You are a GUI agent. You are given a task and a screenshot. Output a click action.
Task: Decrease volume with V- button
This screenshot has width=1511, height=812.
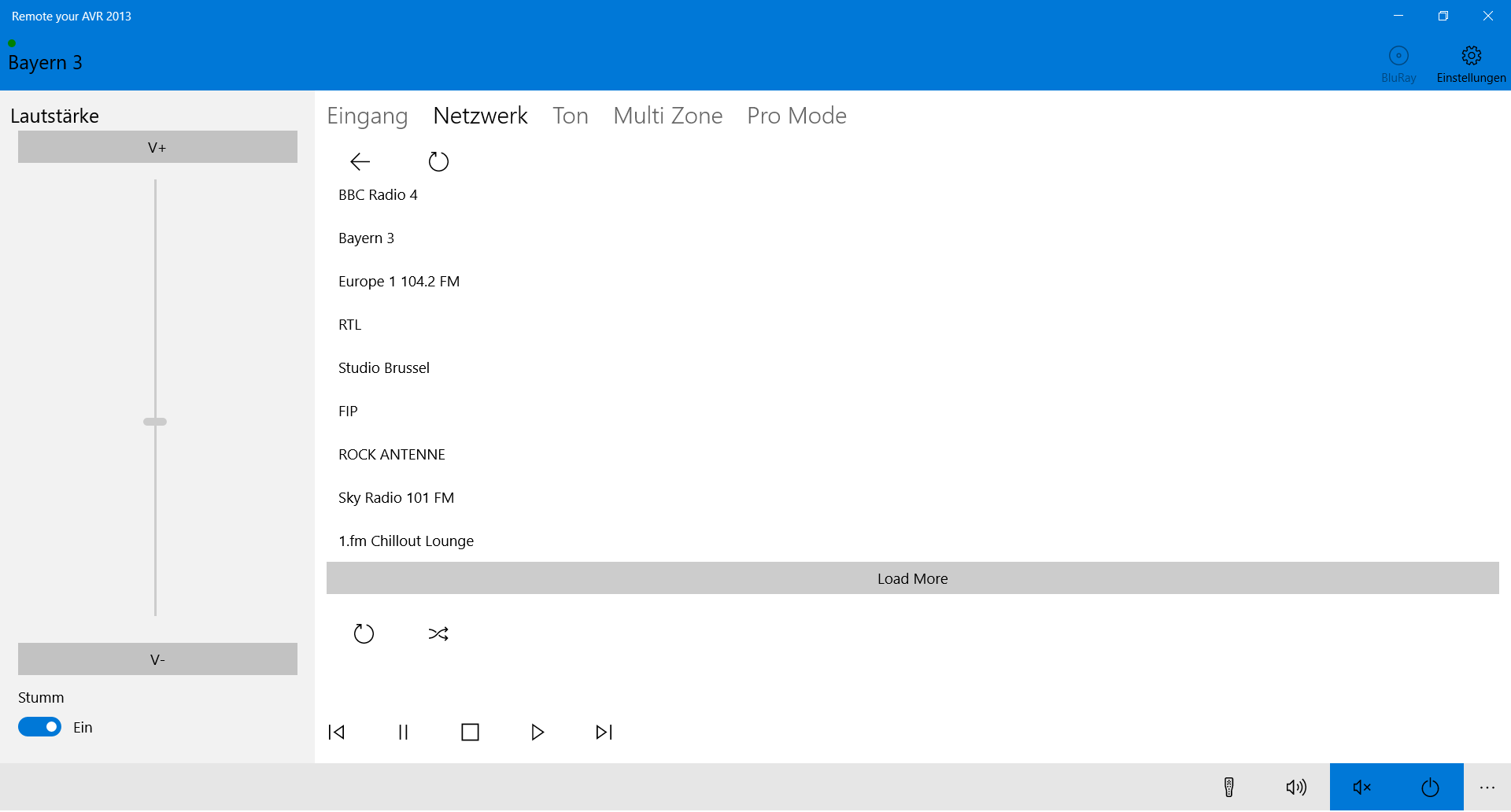coord(157,659)
